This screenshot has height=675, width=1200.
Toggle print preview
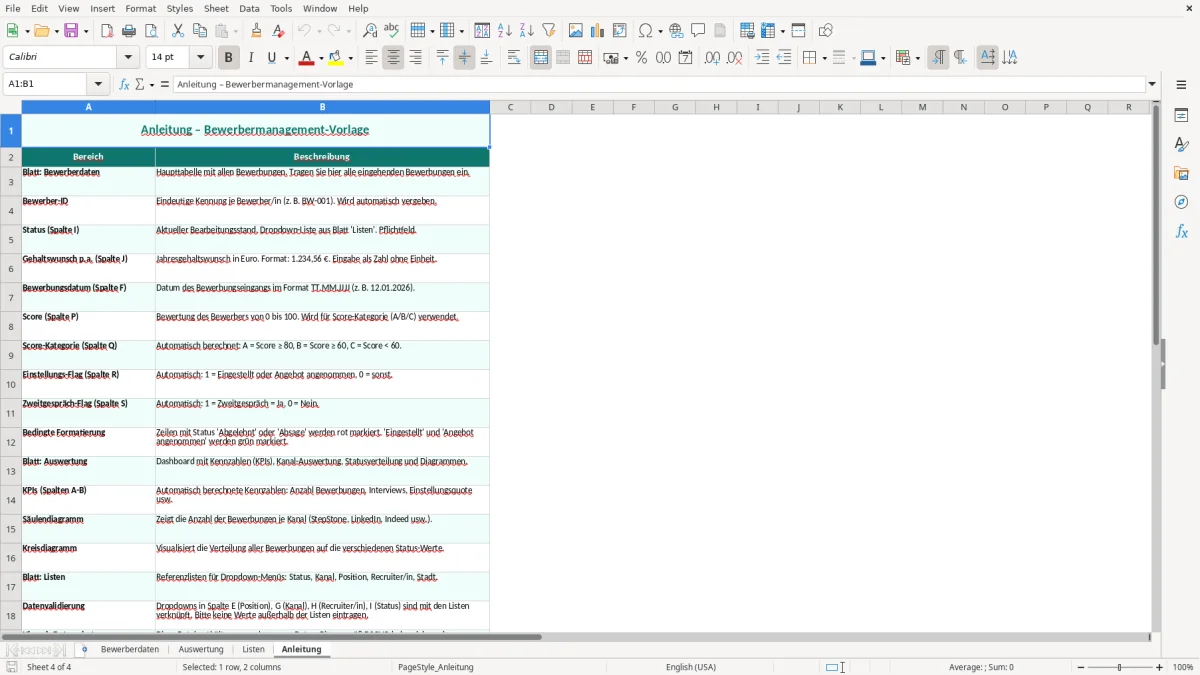coord(151,31)
